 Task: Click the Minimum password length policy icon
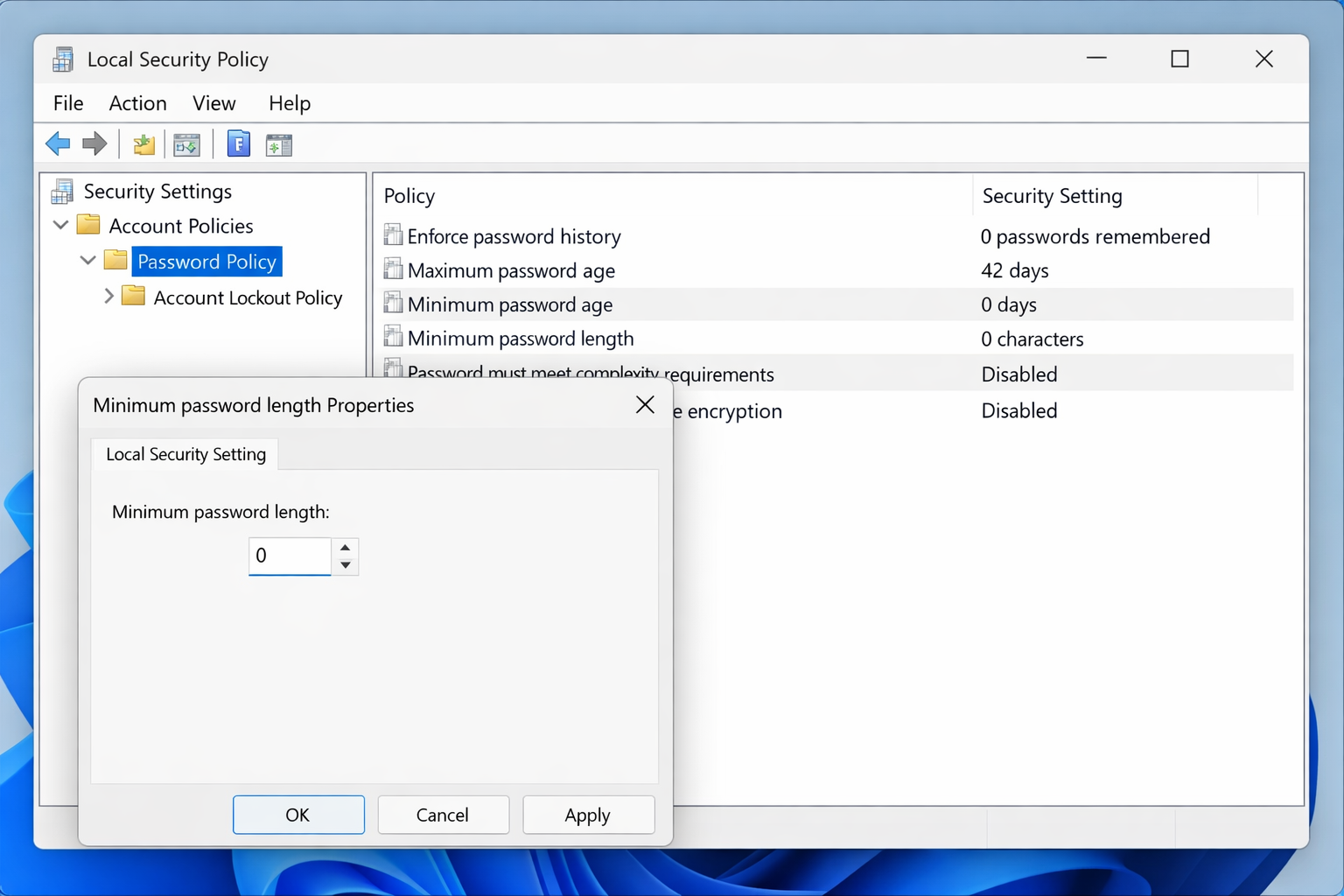(394, 337)
